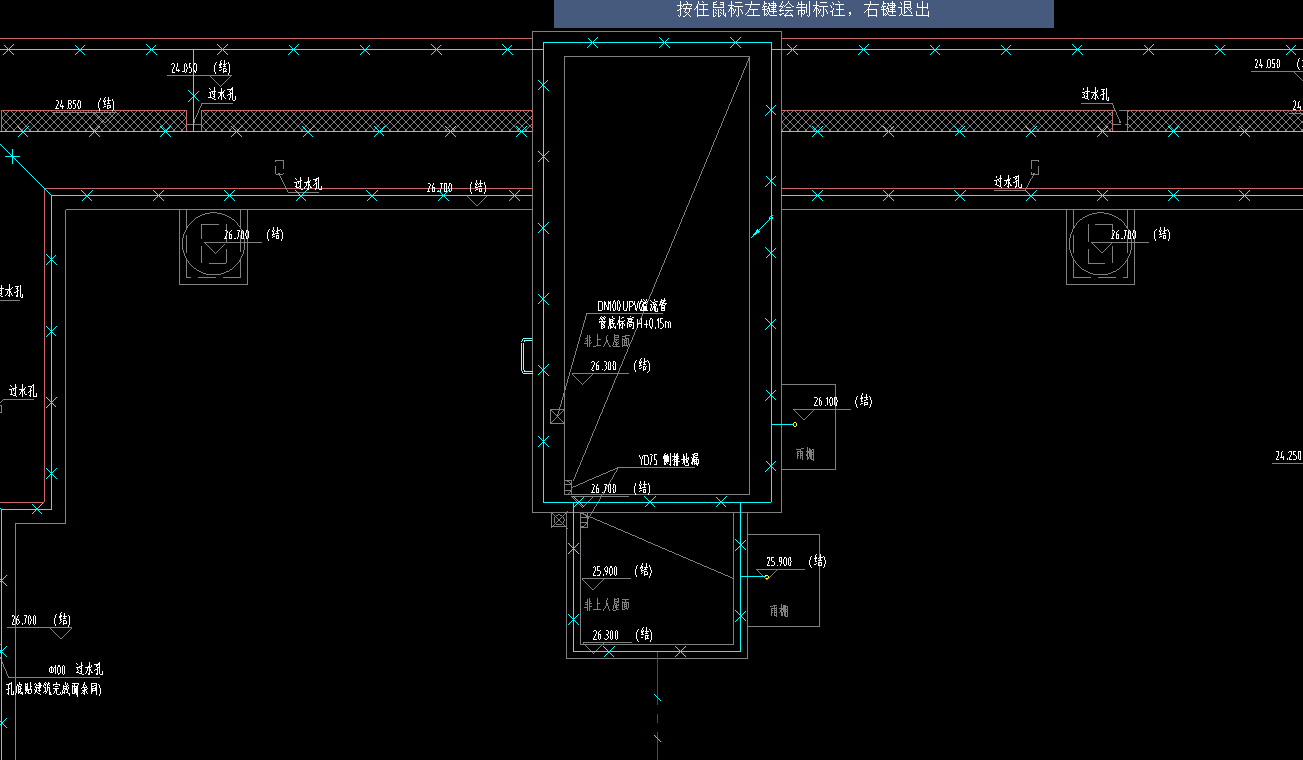
Task: Select the left roof drain circle symbol
Action: tap(213, 245)
